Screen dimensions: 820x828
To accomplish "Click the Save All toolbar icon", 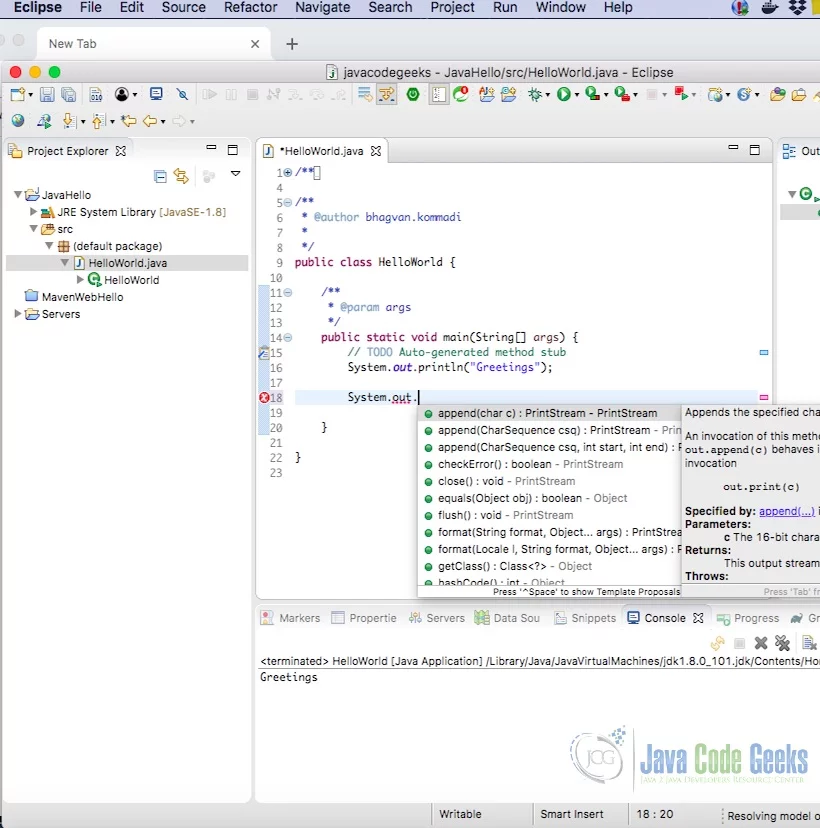I will coord(68,95).
